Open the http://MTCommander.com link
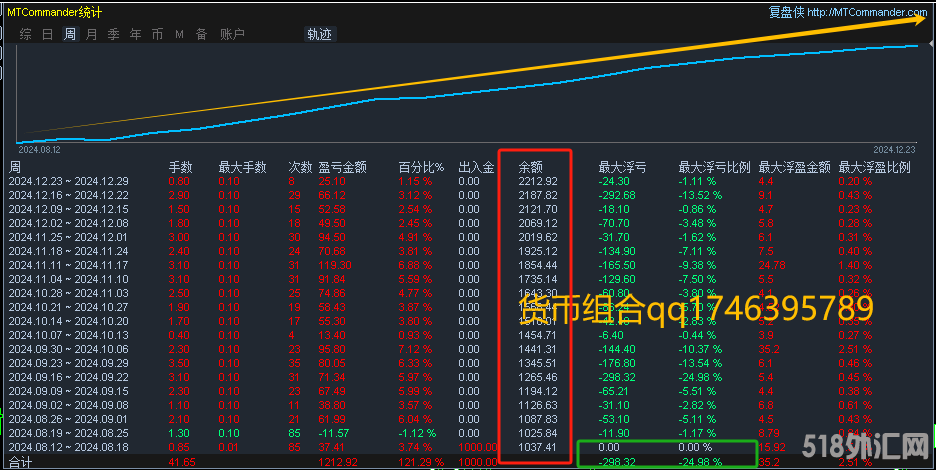This screenshot has height=470, width=936. click(866, 12)
